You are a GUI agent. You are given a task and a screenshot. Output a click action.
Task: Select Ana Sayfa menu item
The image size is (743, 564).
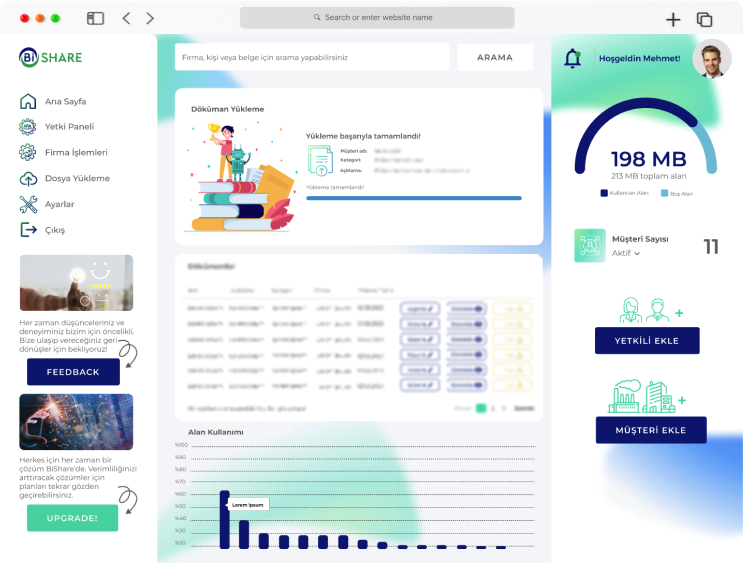pos(65,101)
